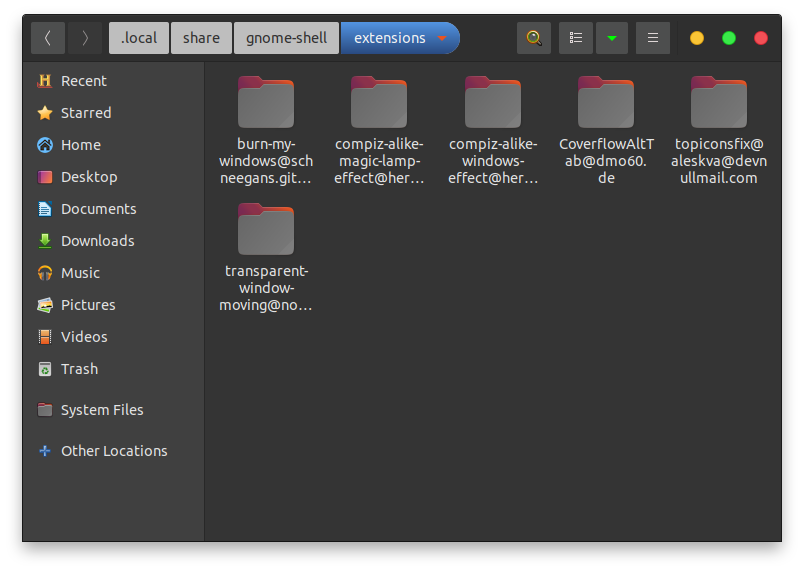Select the transparent-window-moving folder icon

tap(266, 229)
